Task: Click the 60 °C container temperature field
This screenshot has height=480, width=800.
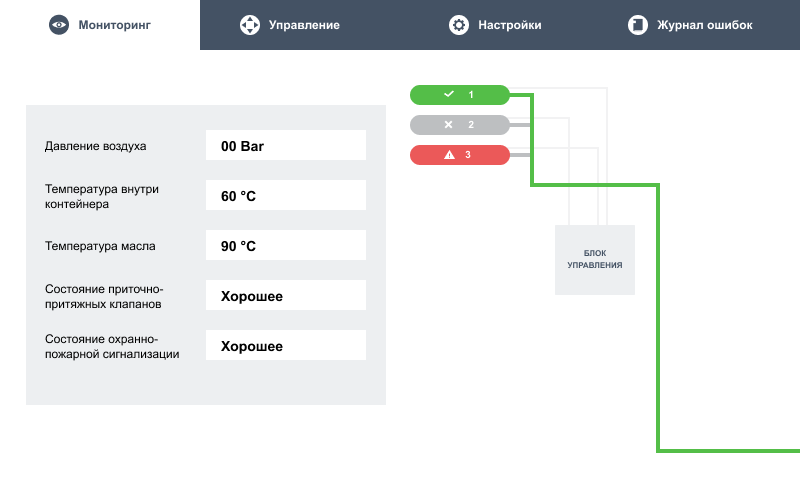Action: pyautogui.click(x=286, y=195)
